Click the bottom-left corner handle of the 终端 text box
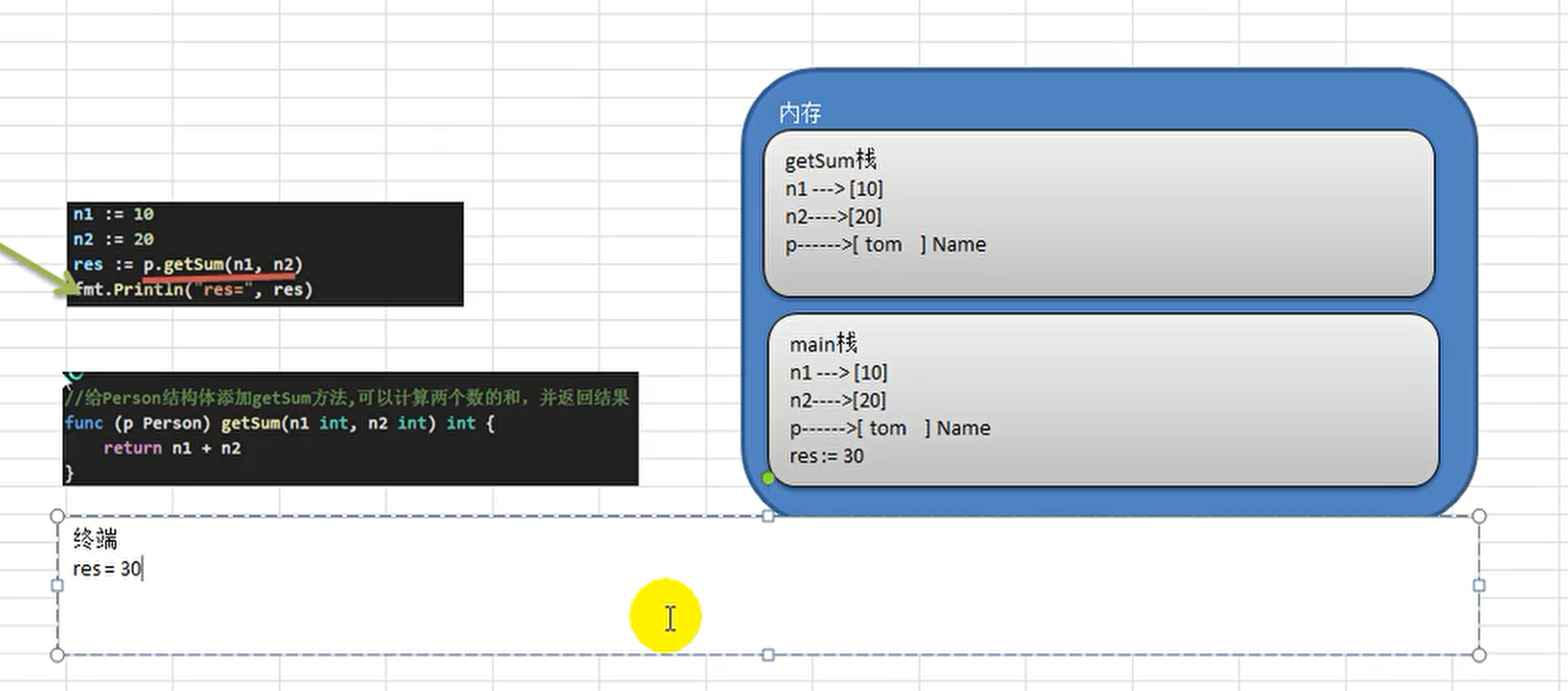Image resolution: width=1568 pixels, height=691 pixels. point(57,655)
